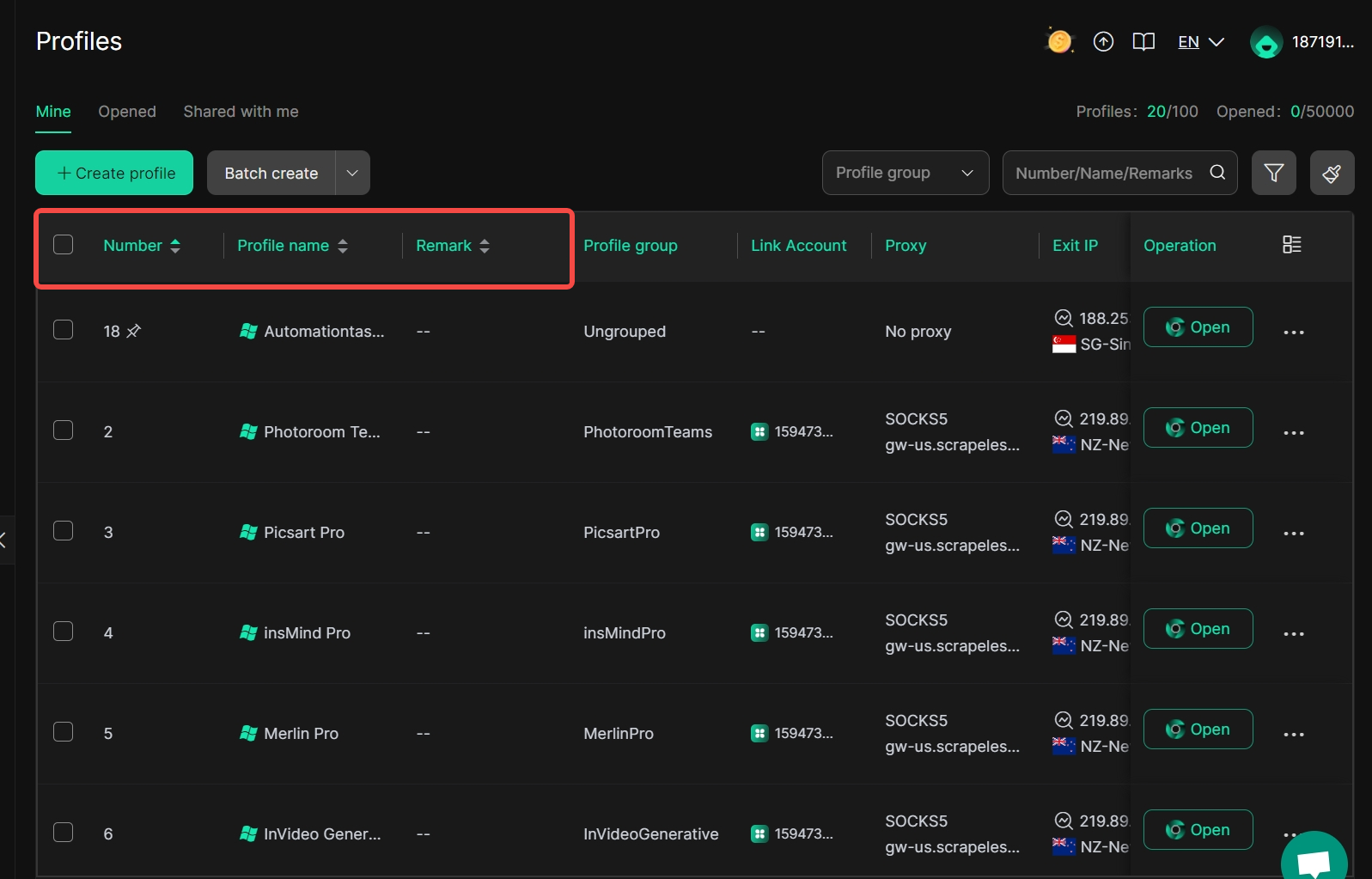Click exit IP check icon for row 18
The image size is (1372, 879).
pos(1064,318)
